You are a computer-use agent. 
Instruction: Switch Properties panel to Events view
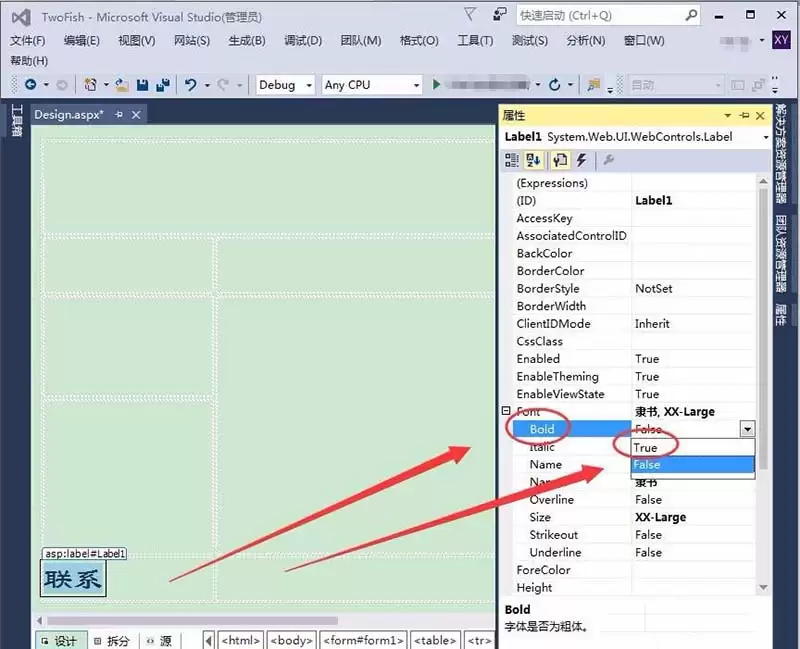583,163
